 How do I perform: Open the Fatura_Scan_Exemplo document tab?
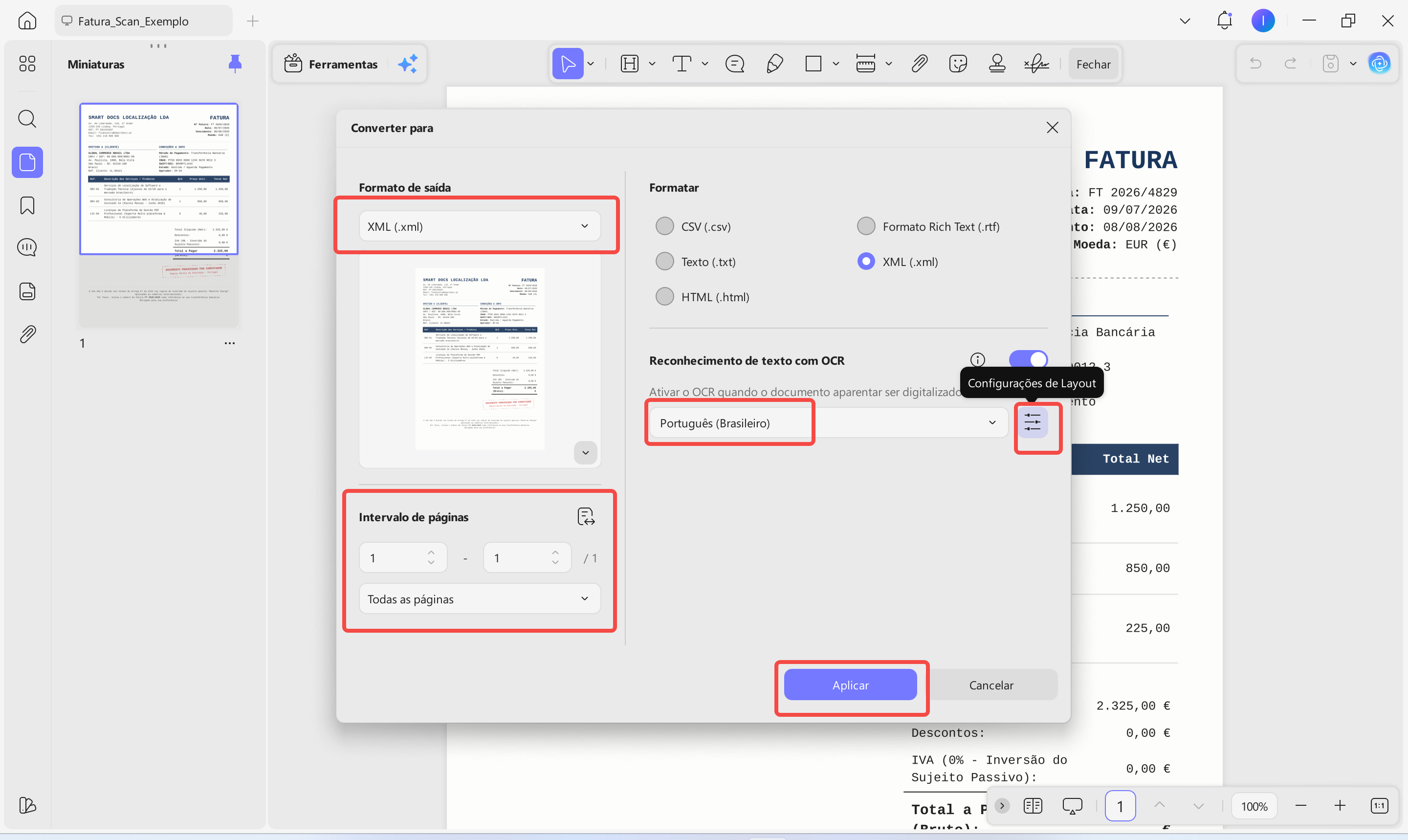(x=144, y=21)
